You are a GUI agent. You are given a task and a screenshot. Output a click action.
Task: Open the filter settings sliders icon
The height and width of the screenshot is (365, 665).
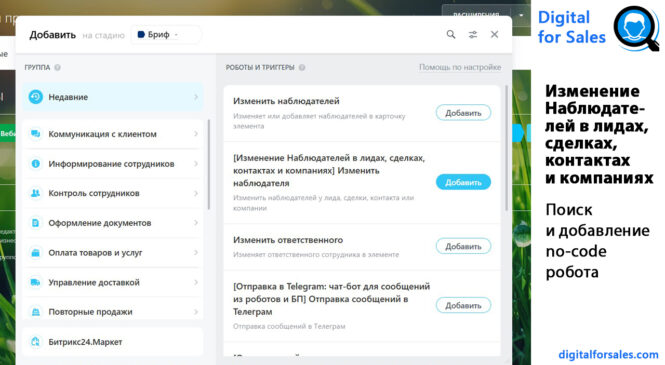pos(472,35)
